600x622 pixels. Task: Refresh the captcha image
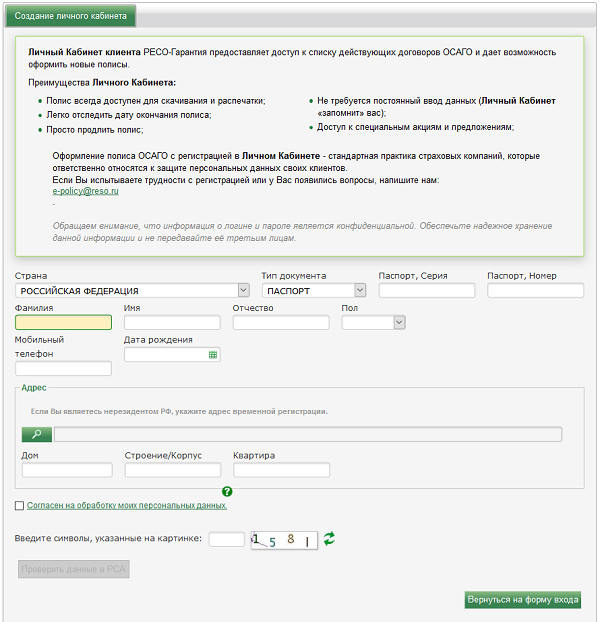coord(329,539)
